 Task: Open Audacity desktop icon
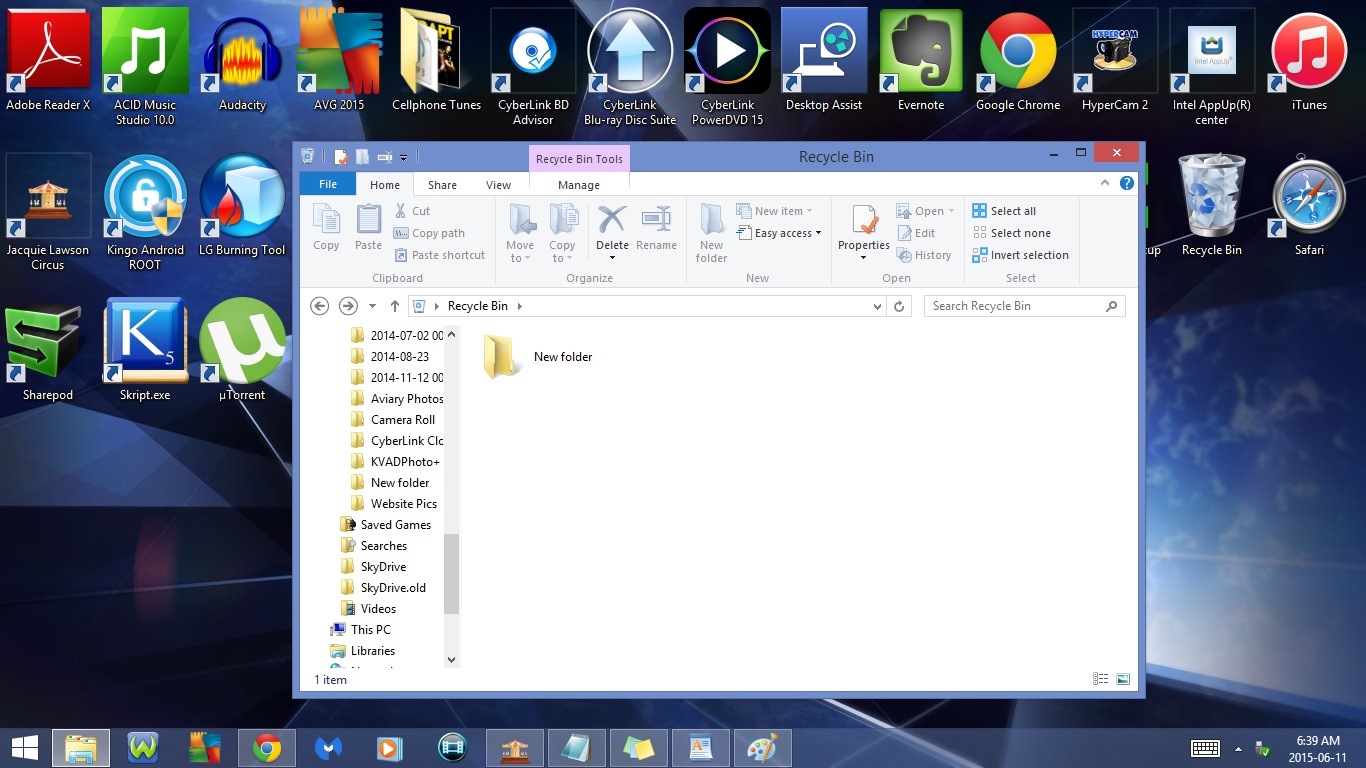tap(242, 60)
